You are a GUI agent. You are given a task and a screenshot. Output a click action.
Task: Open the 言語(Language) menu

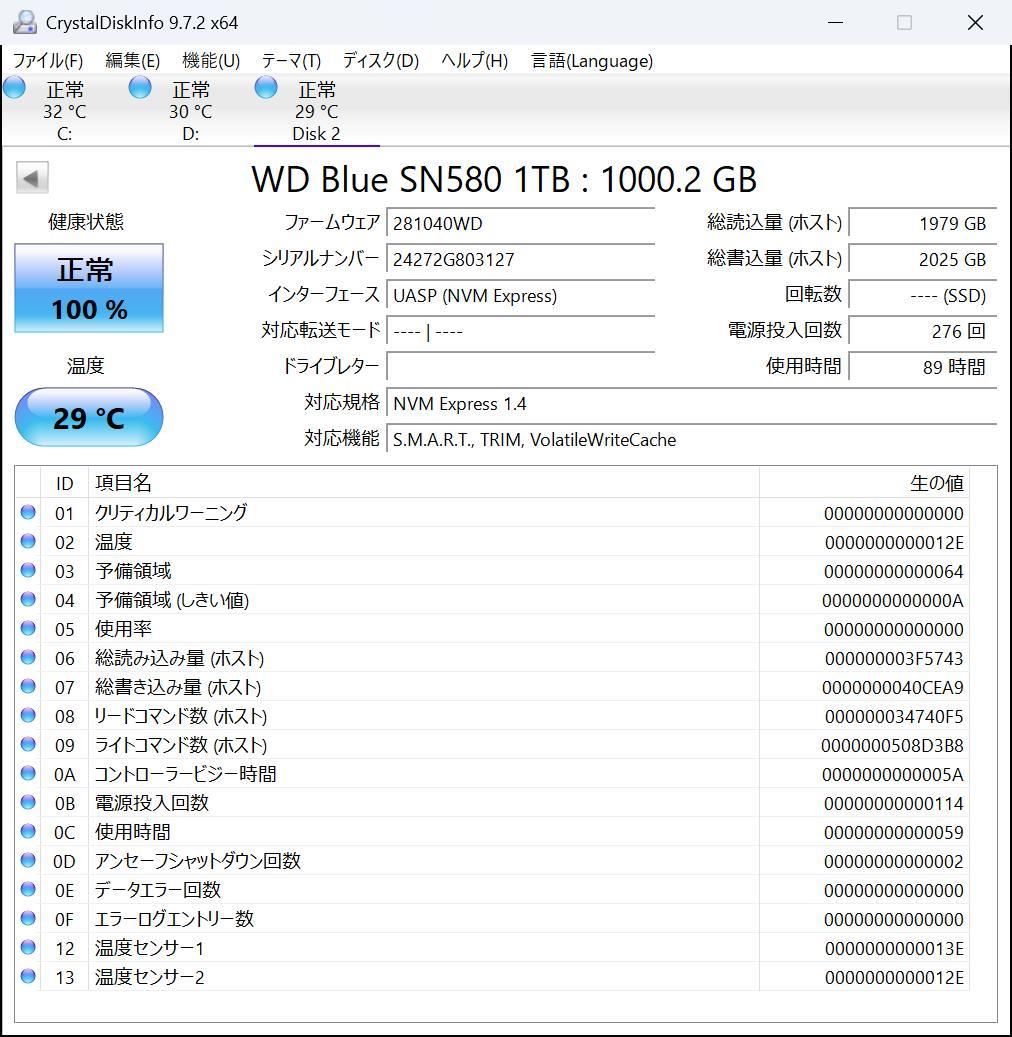pyautogui.click(x=590, y=61)
